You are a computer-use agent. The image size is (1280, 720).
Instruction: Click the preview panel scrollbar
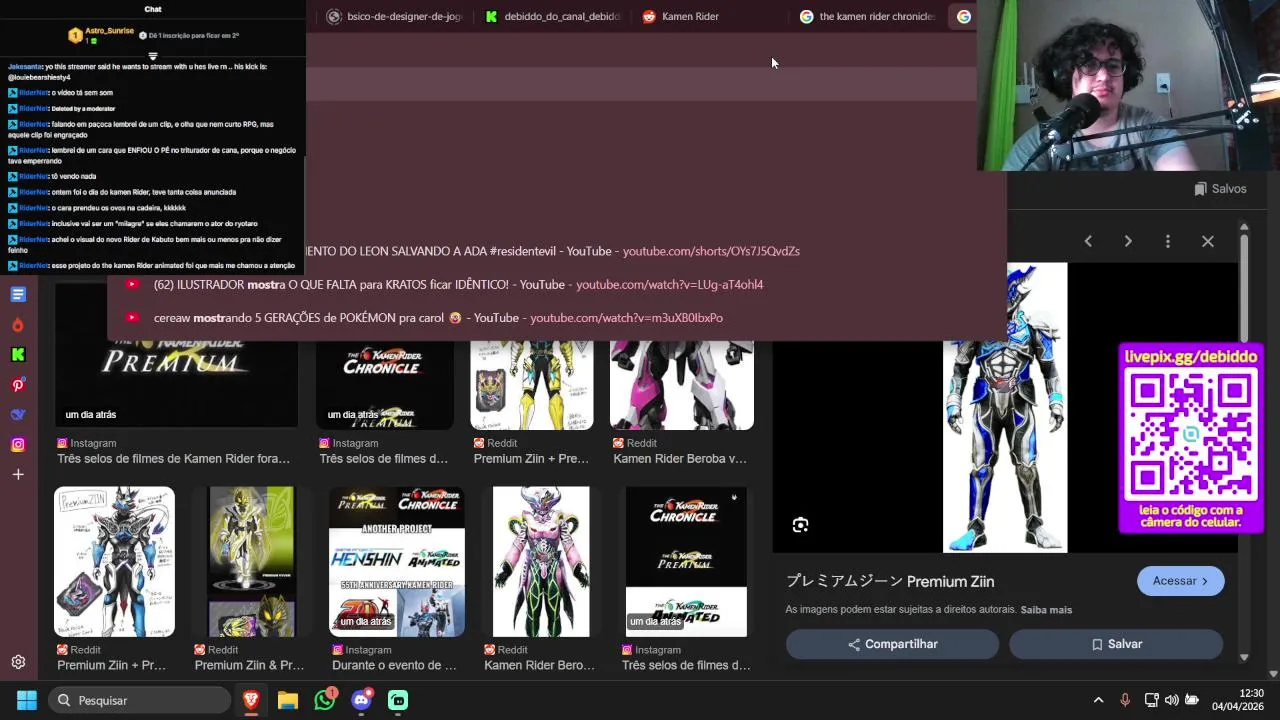click(x=1244, y=288)
